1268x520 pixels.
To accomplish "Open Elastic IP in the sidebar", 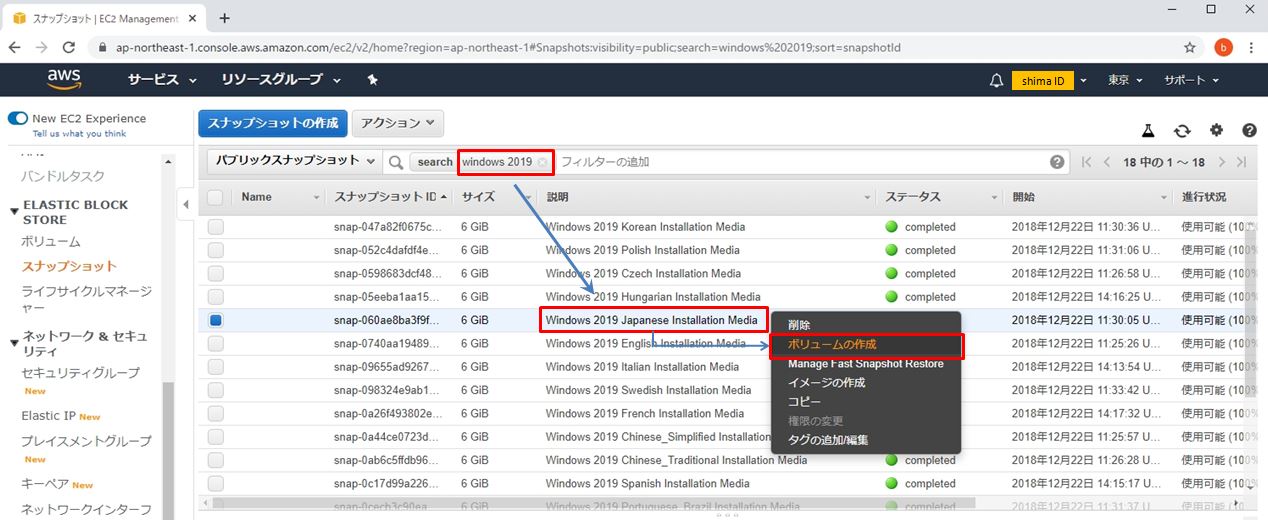I will click(x=49, y=416).
